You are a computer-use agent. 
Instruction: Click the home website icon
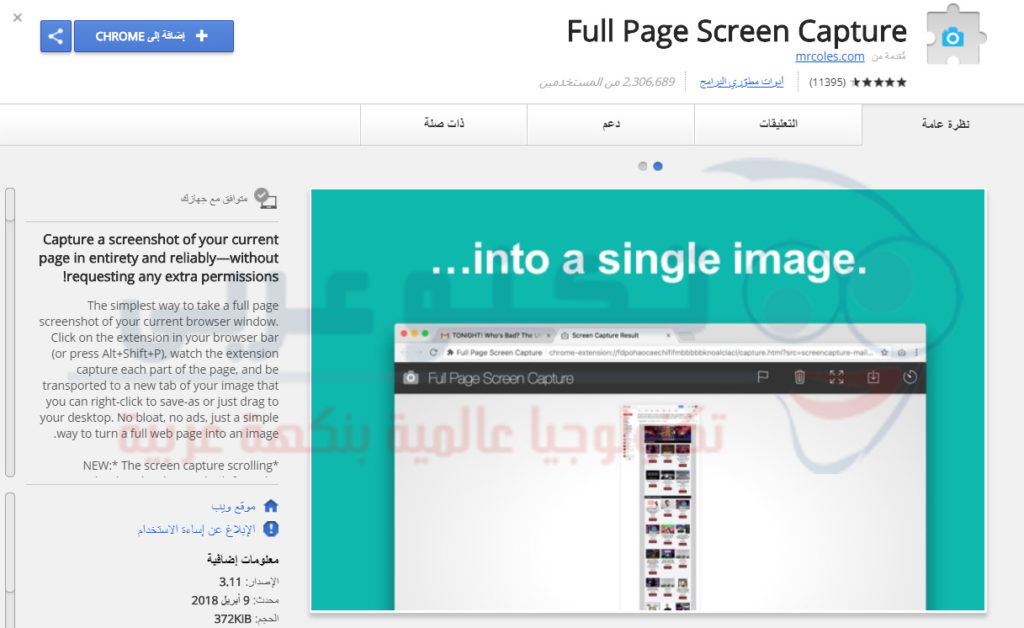(270, 506)
